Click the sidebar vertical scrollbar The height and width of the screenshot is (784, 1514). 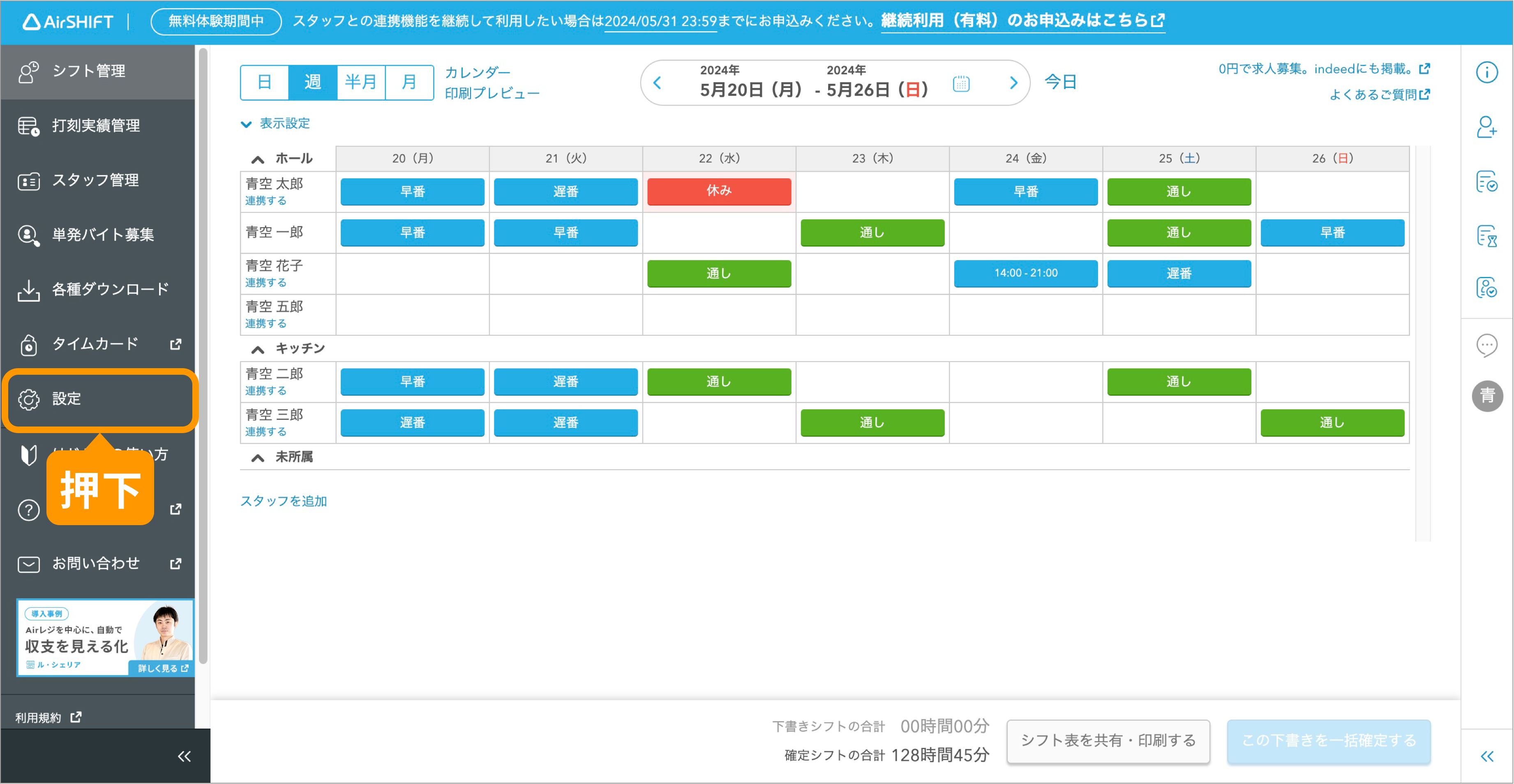point(203,356)
